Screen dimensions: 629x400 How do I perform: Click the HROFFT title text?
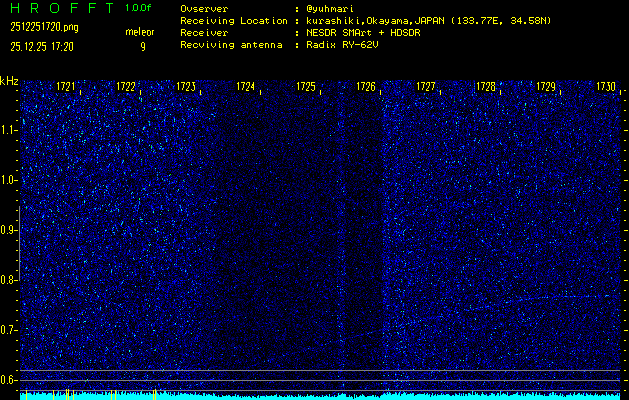62,8
